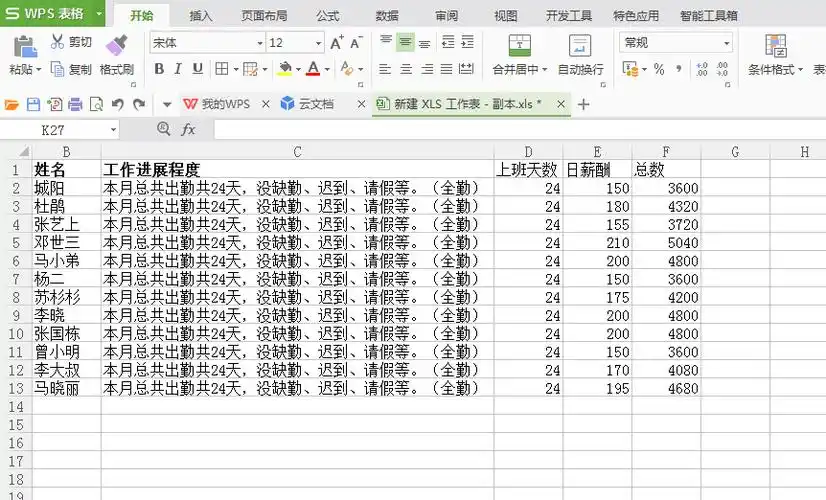Select cell with 5040 total
The width and height of the screenshot is (826, 500).
[666, 243]
